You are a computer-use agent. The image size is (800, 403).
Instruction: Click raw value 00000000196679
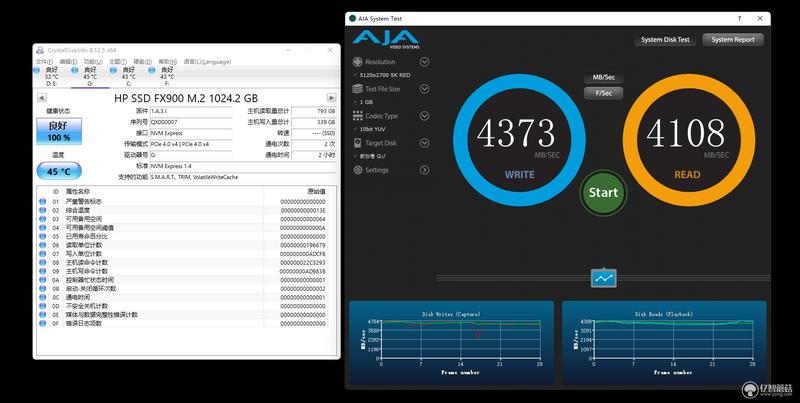point(303,245)
